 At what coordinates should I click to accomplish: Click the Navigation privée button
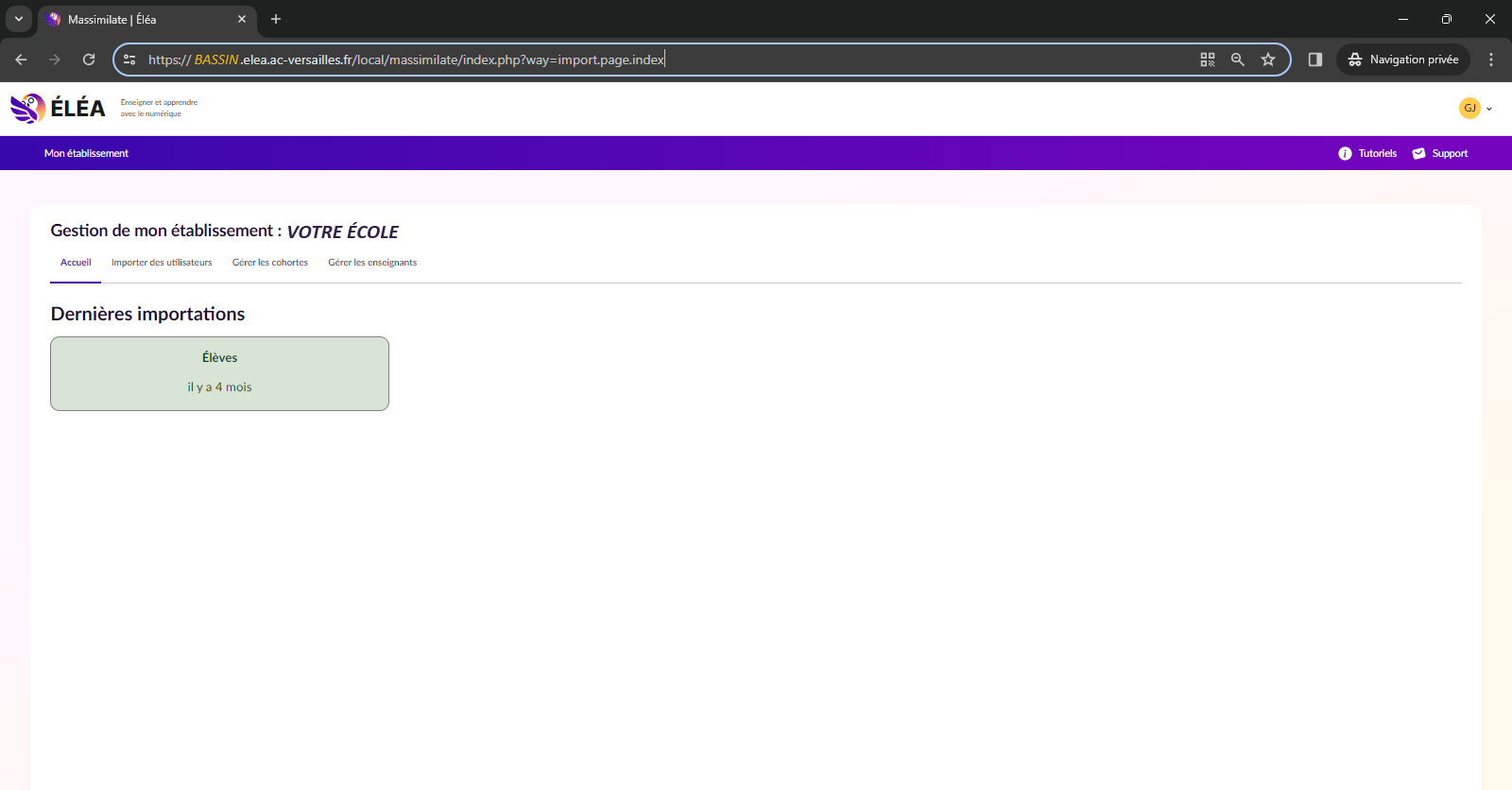[1403, 60]
